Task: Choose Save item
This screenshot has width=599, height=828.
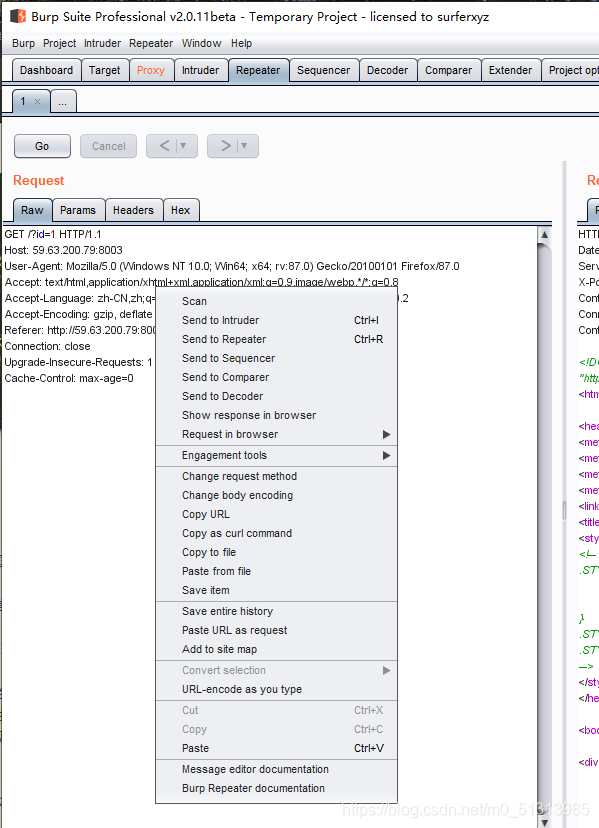Action: pyautogui.click(x=276, y=590)
